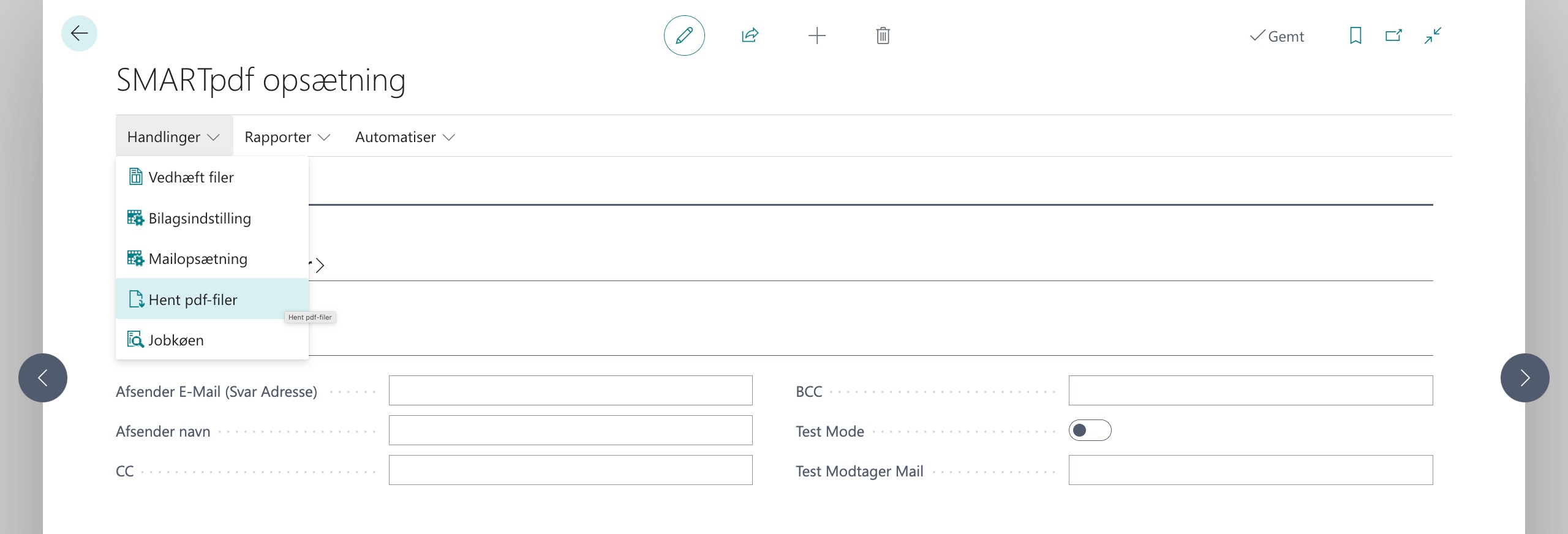
Task: Choose Bilagsindstilling in the menu
Action: [200, 219]
